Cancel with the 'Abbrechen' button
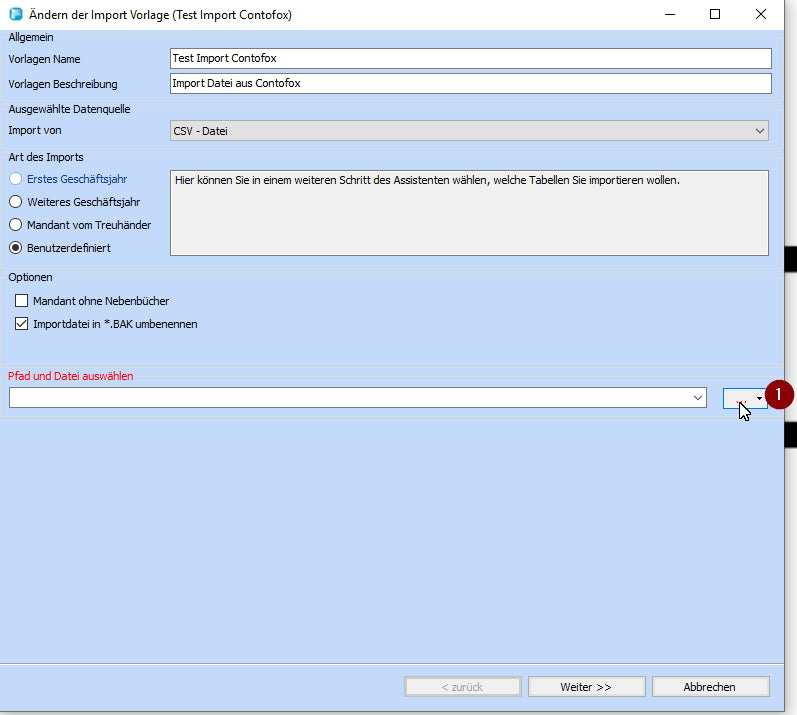Screen dimensions: 797x715 pyautogui.click(x=710, y=687)
